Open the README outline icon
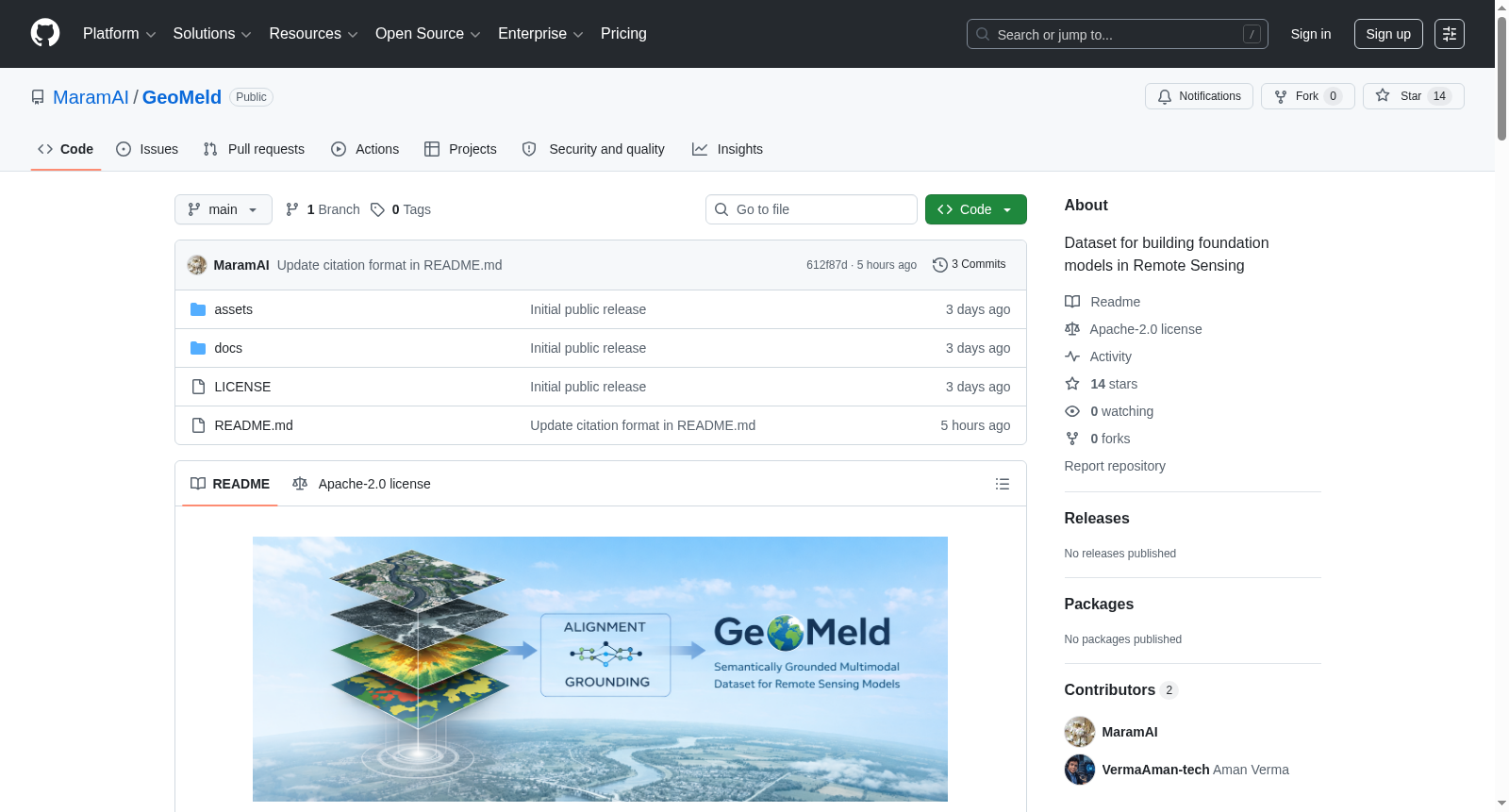This screenshot has height=812, width=1509. [1003, 484]
